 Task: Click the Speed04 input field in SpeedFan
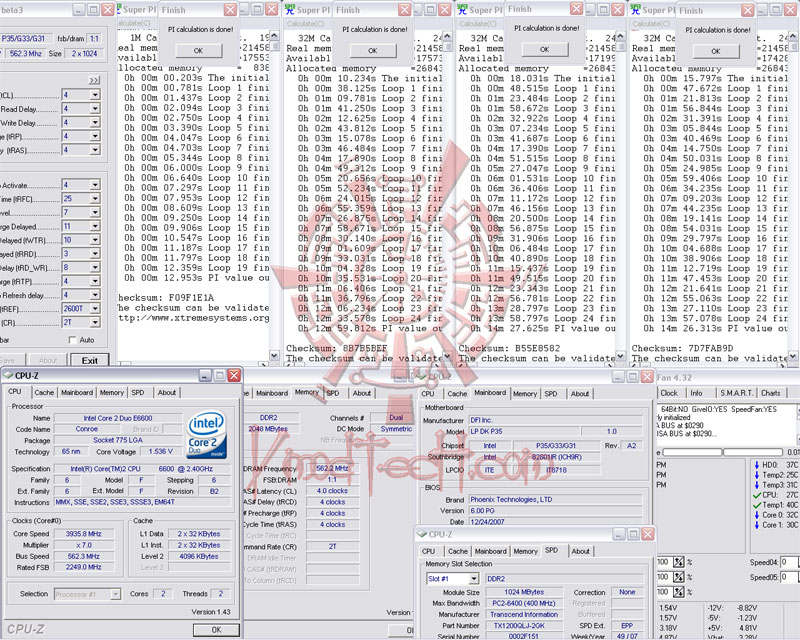790,562
